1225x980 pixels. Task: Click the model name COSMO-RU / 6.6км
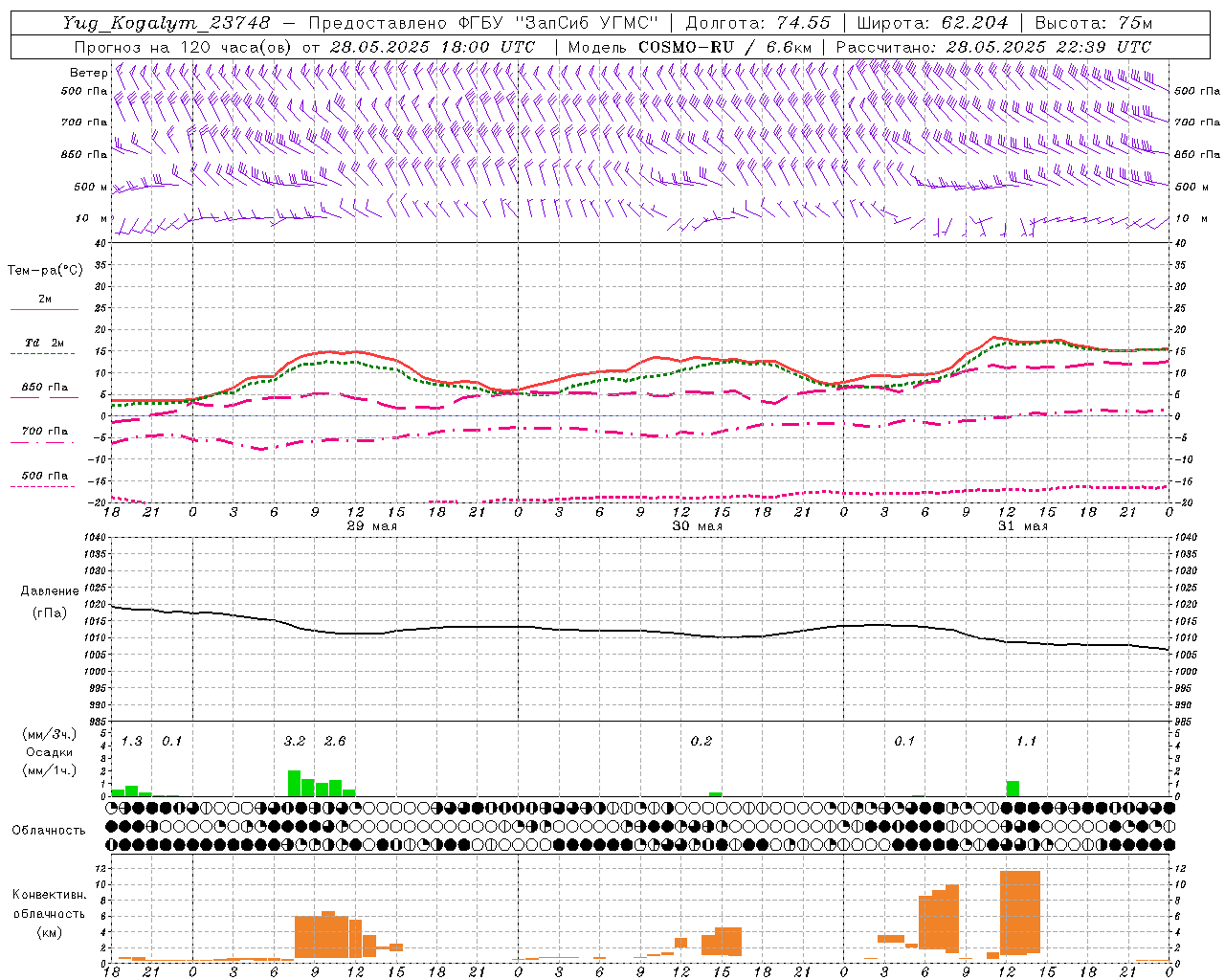click(x=724, y=47)
